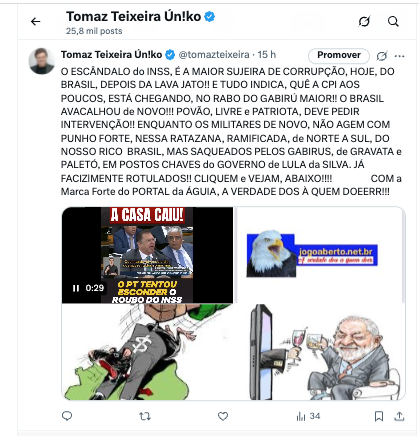Open the A CASA CAIU video thumbnail

[147, 255]
